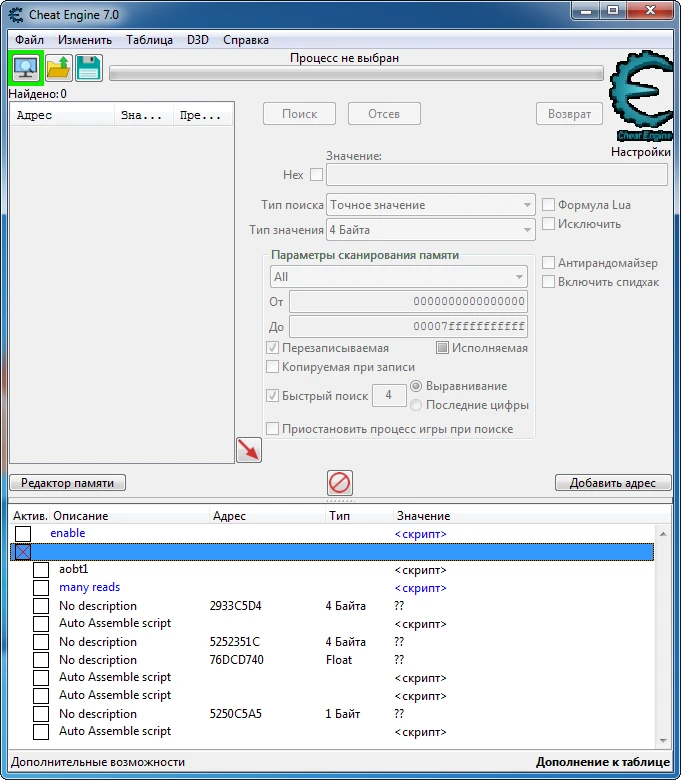
Task: Check Приостановить процесс игры при поиске
Action: click(x=273, y=428)
